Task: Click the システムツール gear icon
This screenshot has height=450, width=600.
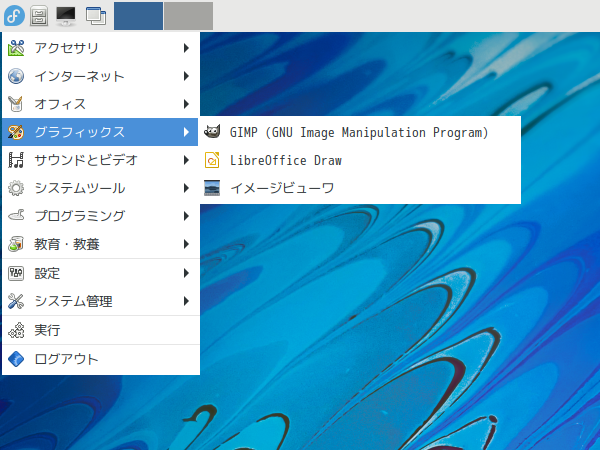Action: click(x=16, y=188)
